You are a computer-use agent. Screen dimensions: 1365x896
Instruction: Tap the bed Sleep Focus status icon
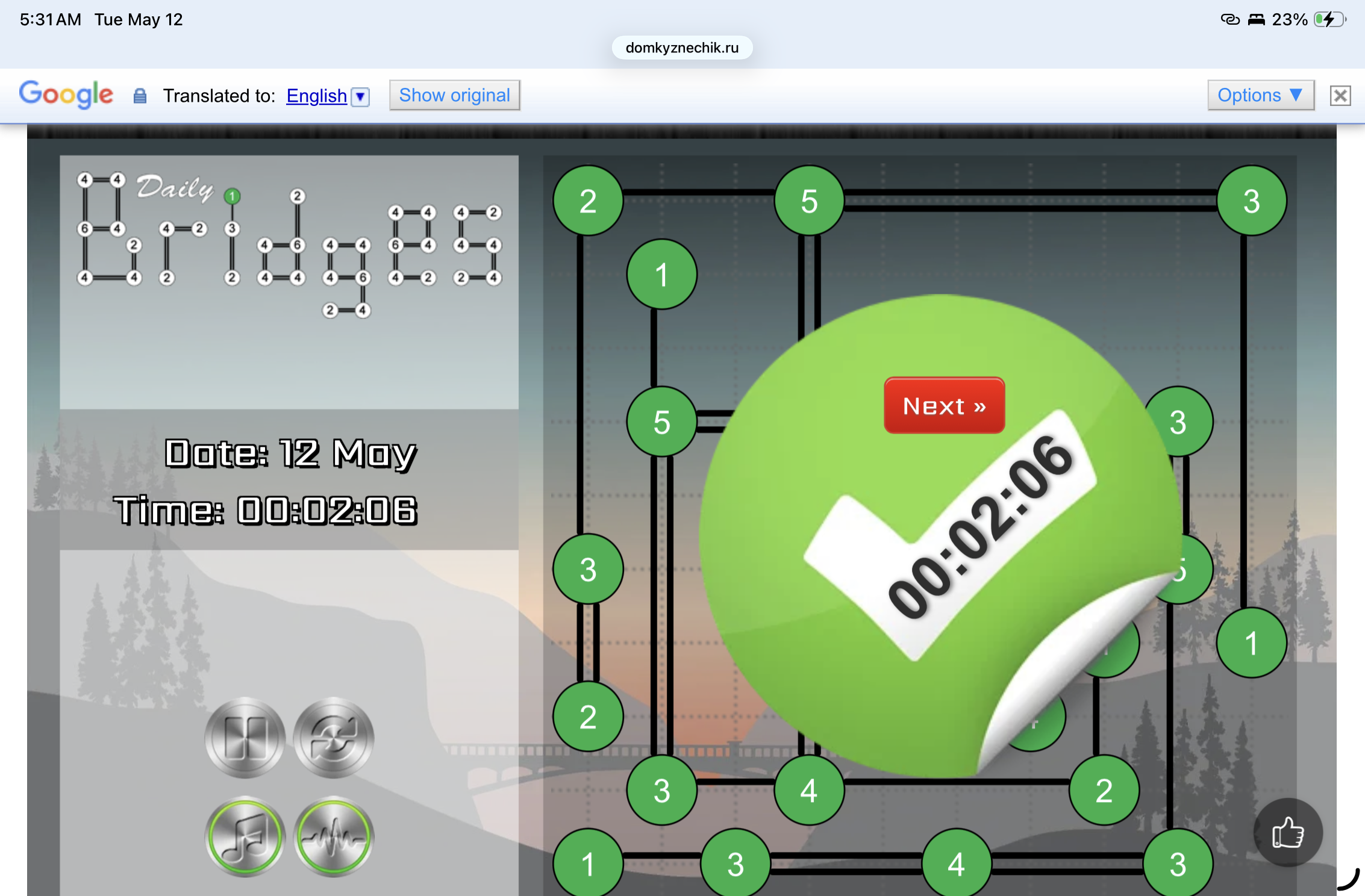[1257, 19]
